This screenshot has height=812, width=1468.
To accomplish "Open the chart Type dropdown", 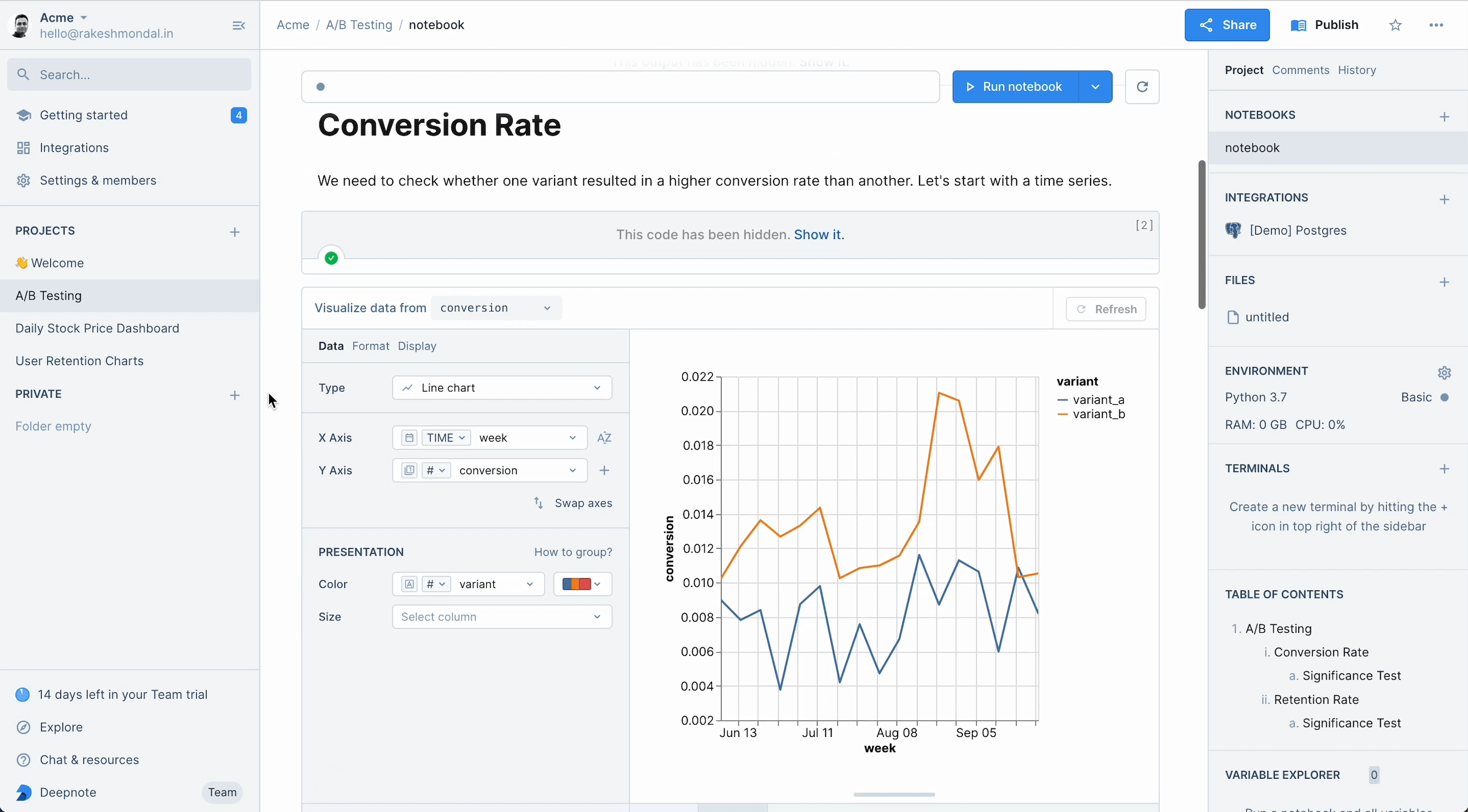I will [x=502, y=388].
